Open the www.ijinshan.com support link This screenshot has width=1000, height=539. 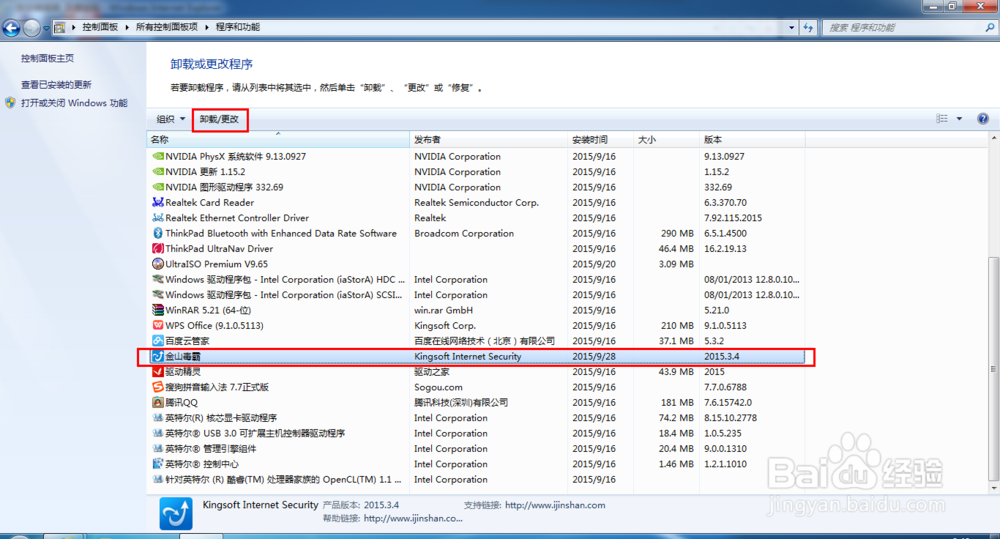555,505
